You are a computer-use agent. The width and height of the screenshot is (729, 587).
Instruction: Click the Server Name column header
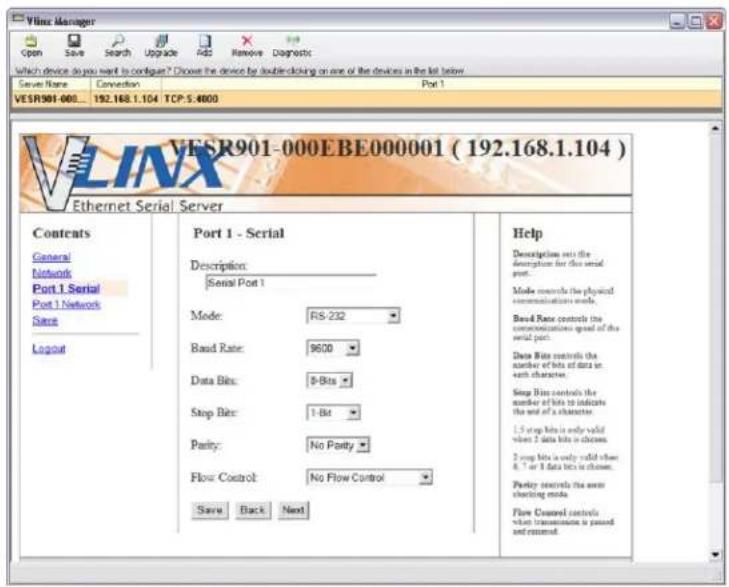pyautogui.click(x=51, y=84)
